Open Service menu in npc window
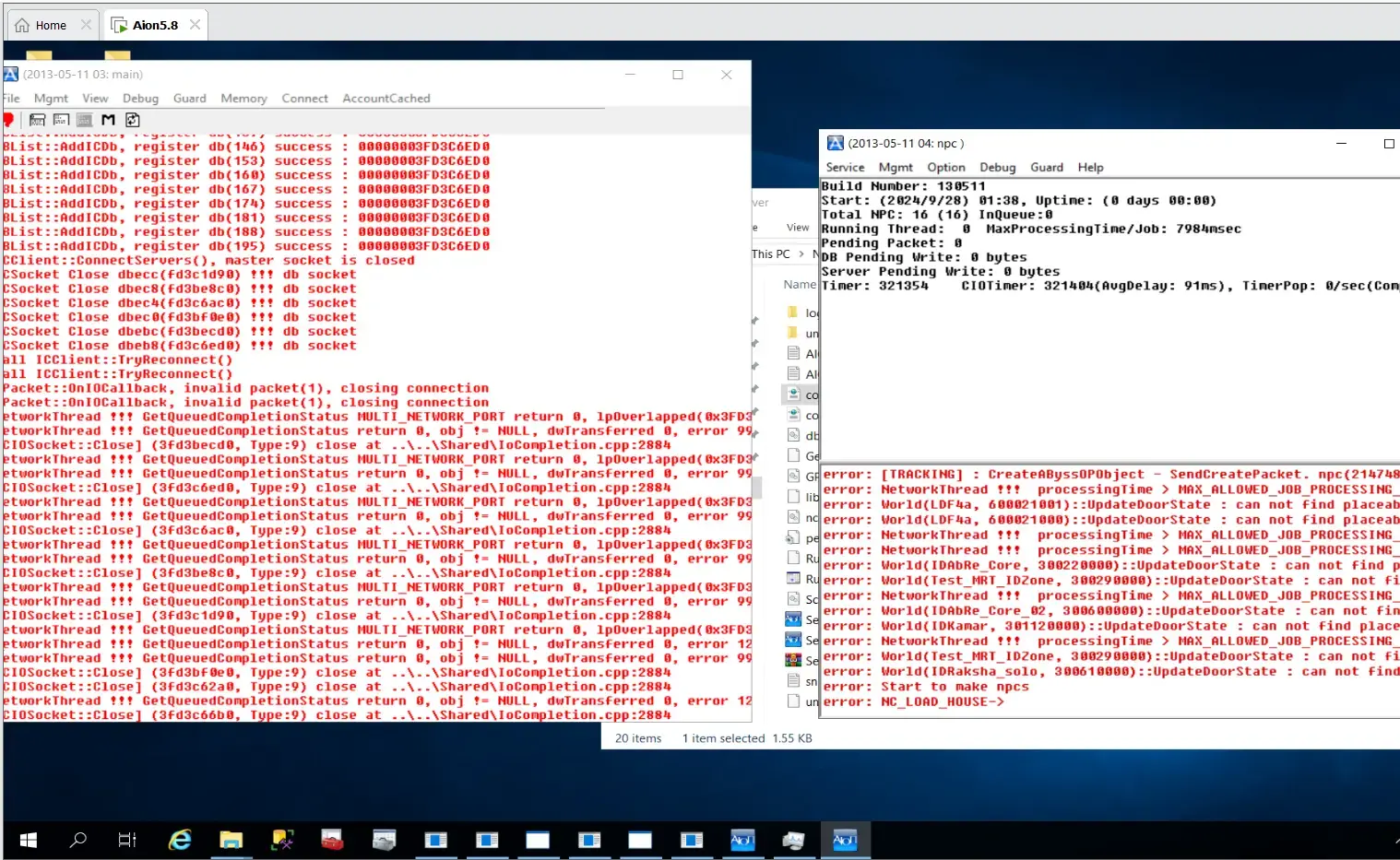Viewport: 1400px width, 860px height. pyautogui.click(x=845, y=167)
